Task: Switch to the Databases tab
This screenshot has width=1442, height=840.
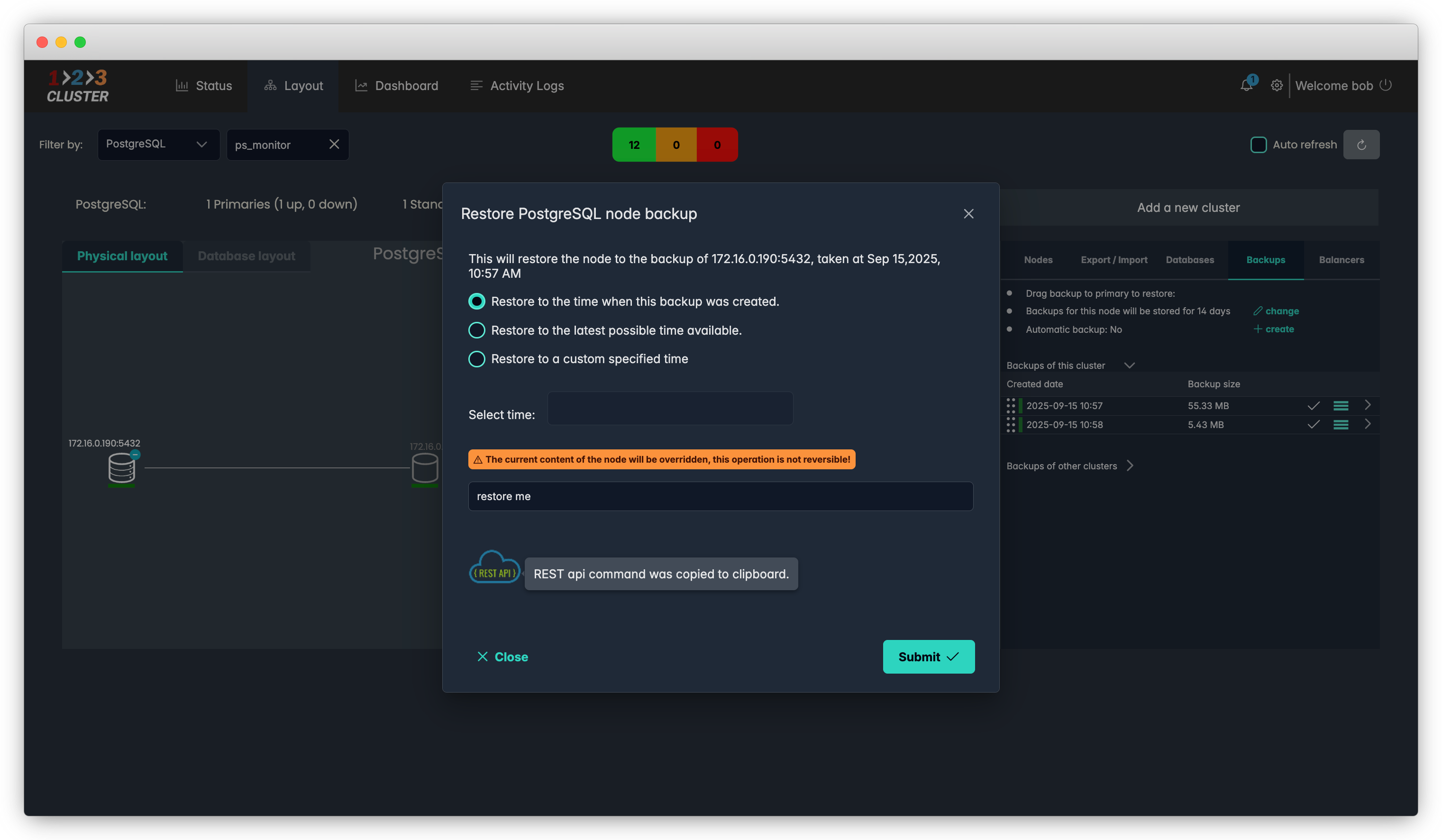Action: tap(1190, 260)
